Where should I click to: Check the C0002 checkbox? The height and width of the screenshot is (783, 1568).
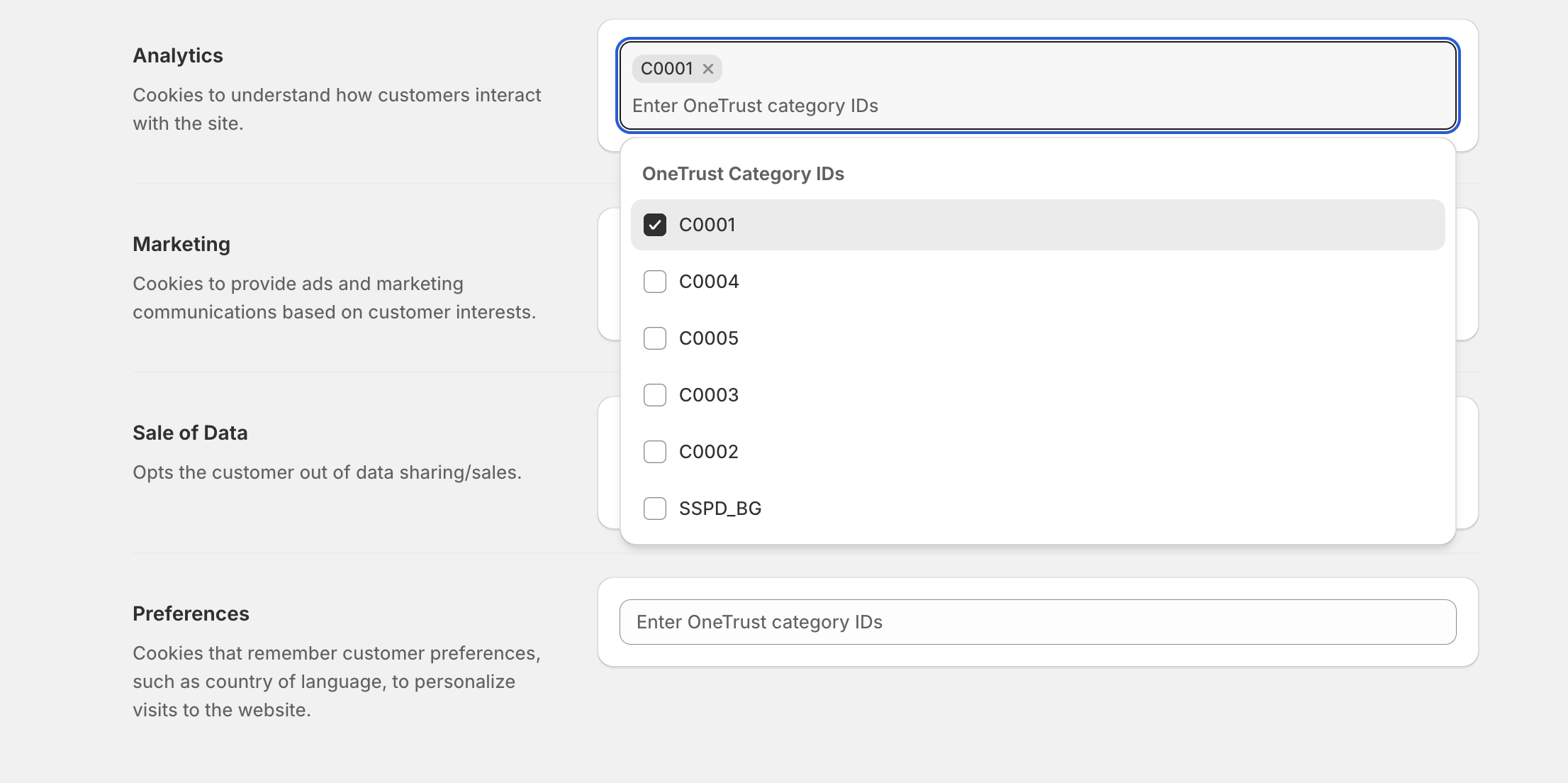point(655,452)
